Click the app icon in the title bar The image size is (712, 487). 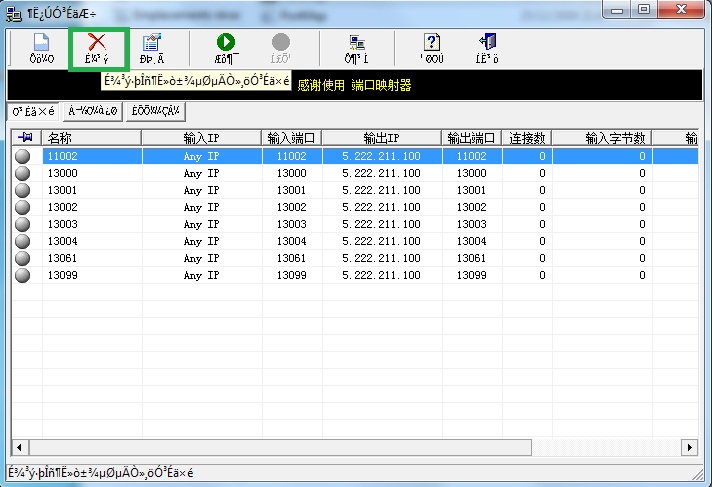click(13, 14)
